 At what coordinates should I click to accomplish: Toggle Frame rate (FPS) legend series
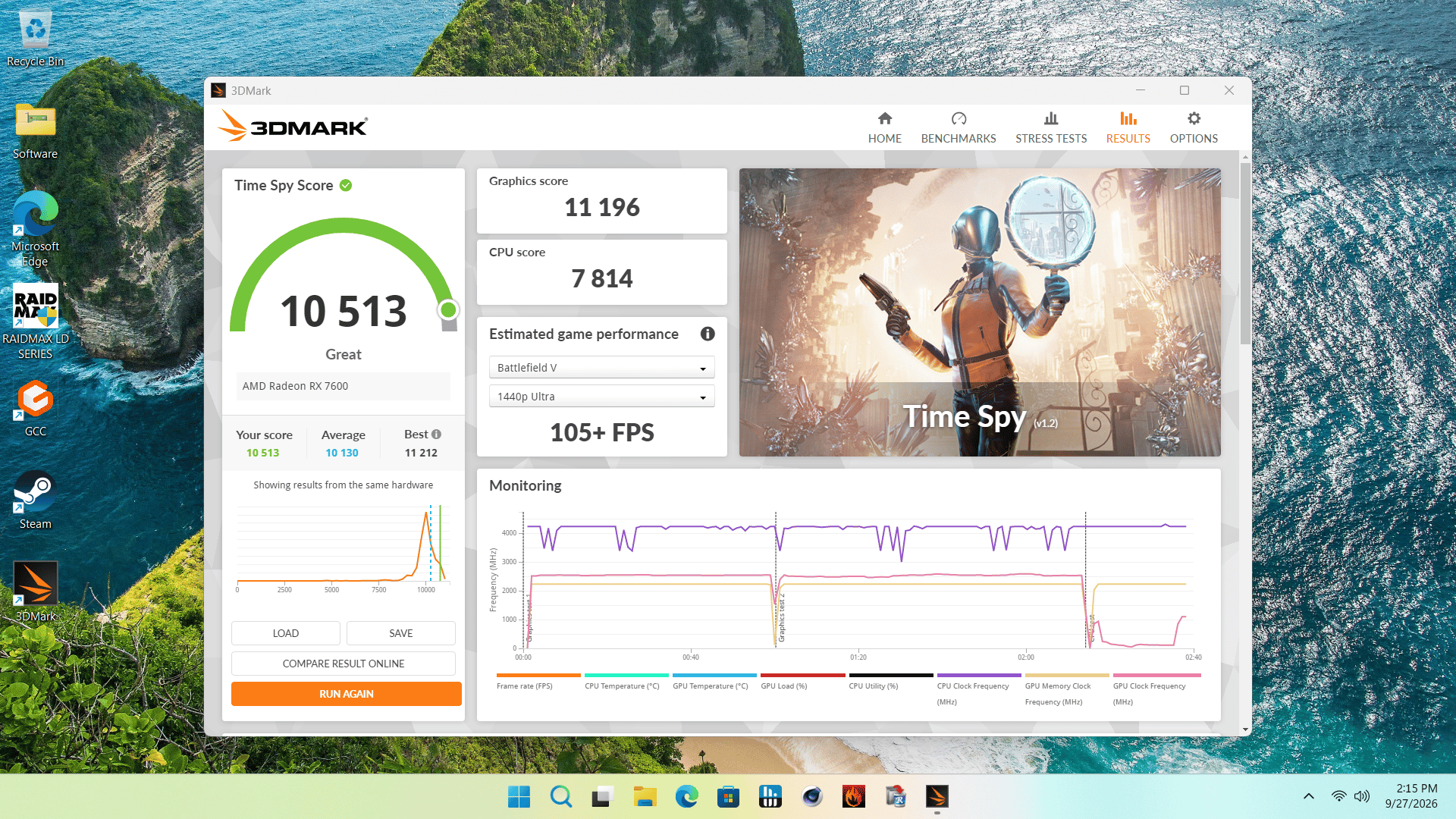(x=538, y=681)
